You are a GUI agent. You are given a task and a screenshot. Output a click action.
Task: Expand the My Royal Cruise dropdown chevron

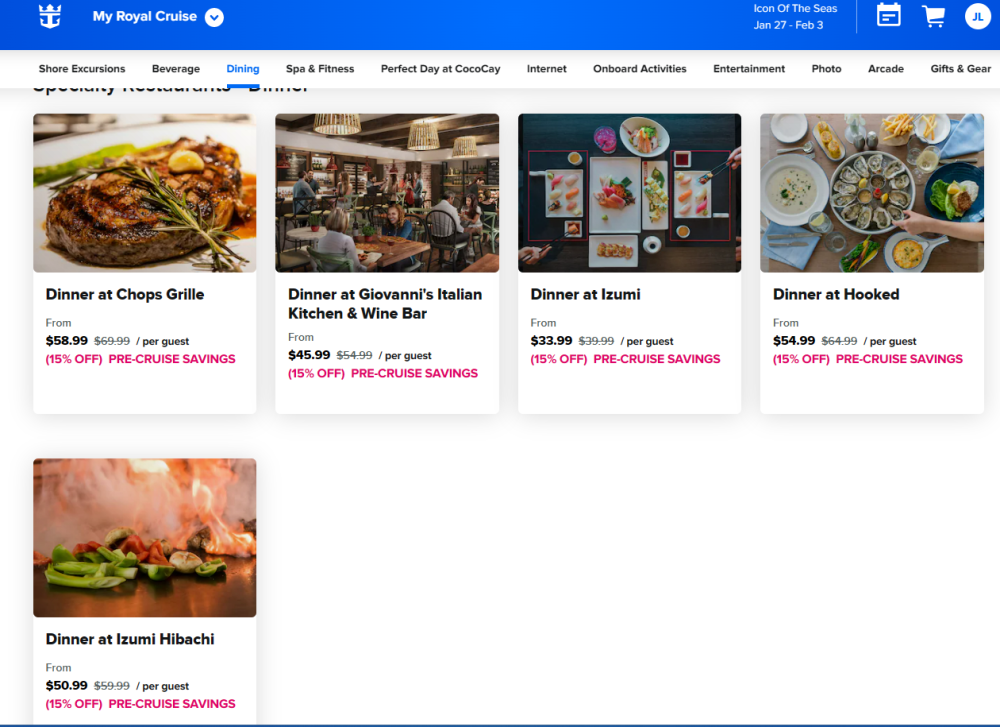214,17
